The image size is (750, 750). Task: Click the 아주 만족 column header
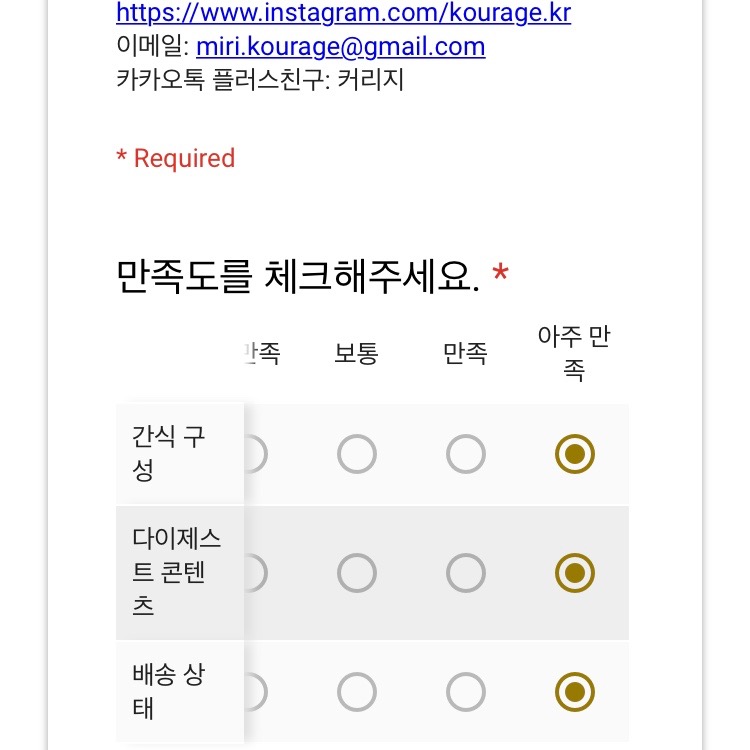[x=574, y=353]
